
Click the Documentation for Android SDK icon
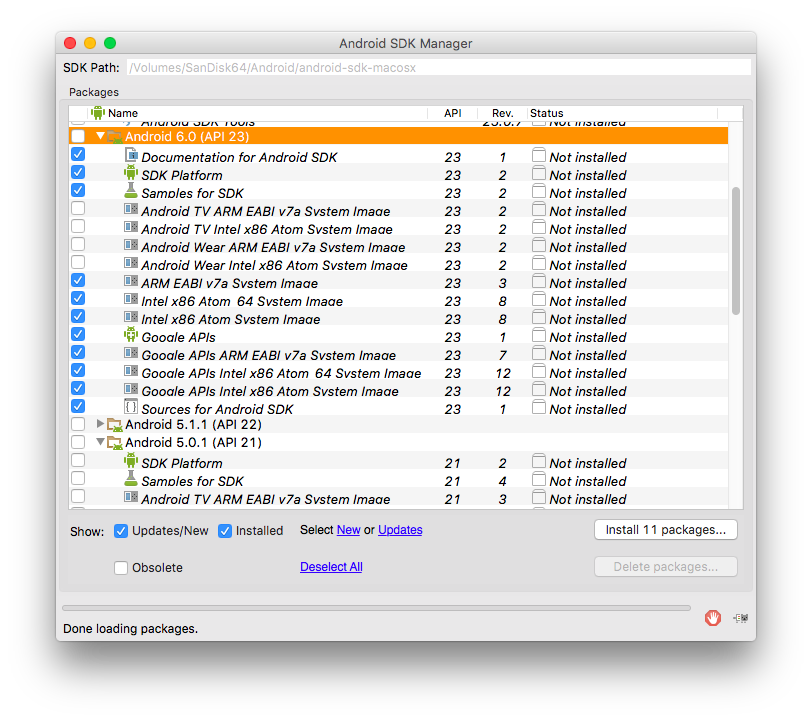click(x=131, y=154)
